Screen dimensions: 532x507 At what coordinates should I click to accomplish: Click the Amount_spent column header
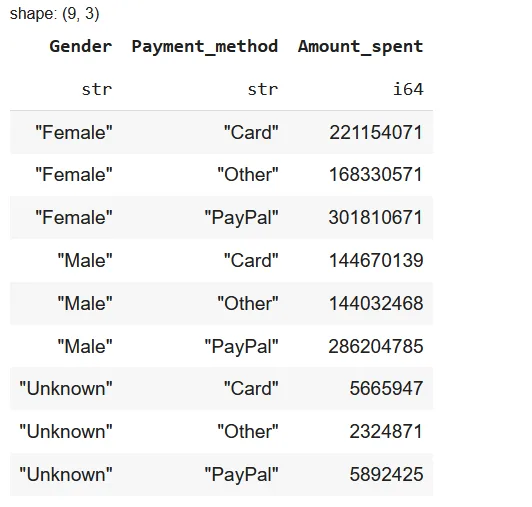pyautogui.click(x=361, y=47)
